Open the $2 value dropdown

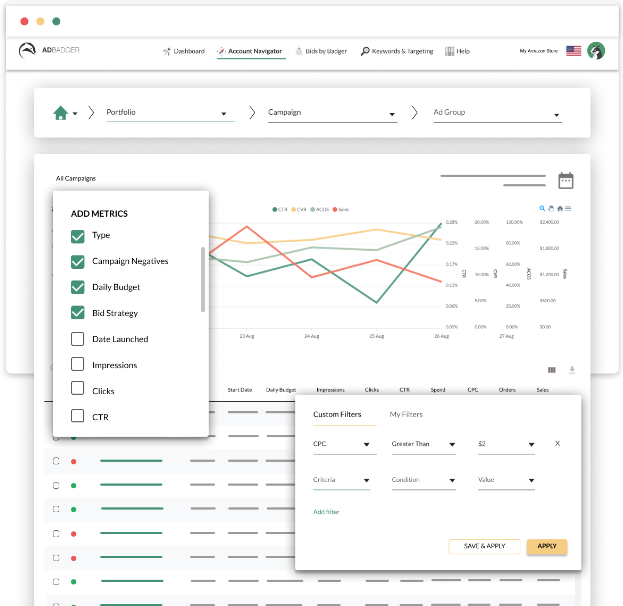(x=506, y=444)
